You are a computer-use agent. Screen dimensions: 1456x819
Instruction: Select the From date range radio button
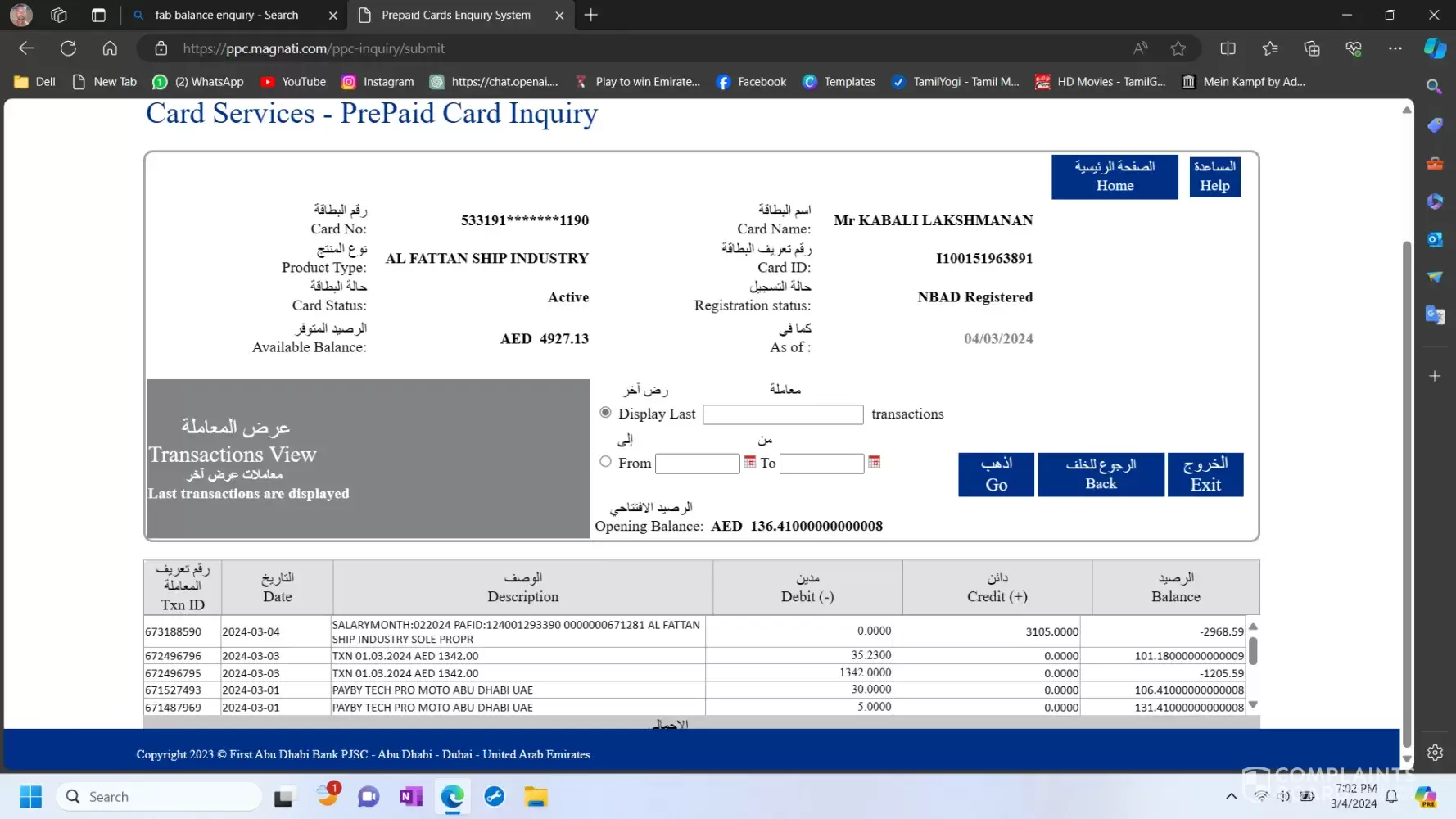606,462
